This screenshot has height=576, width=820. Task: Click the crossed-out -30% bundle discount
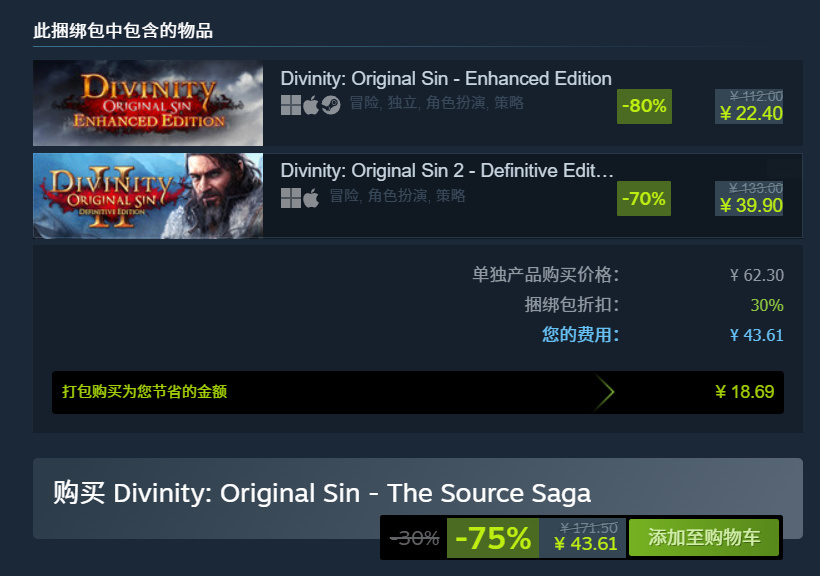[x=415, y=538]
